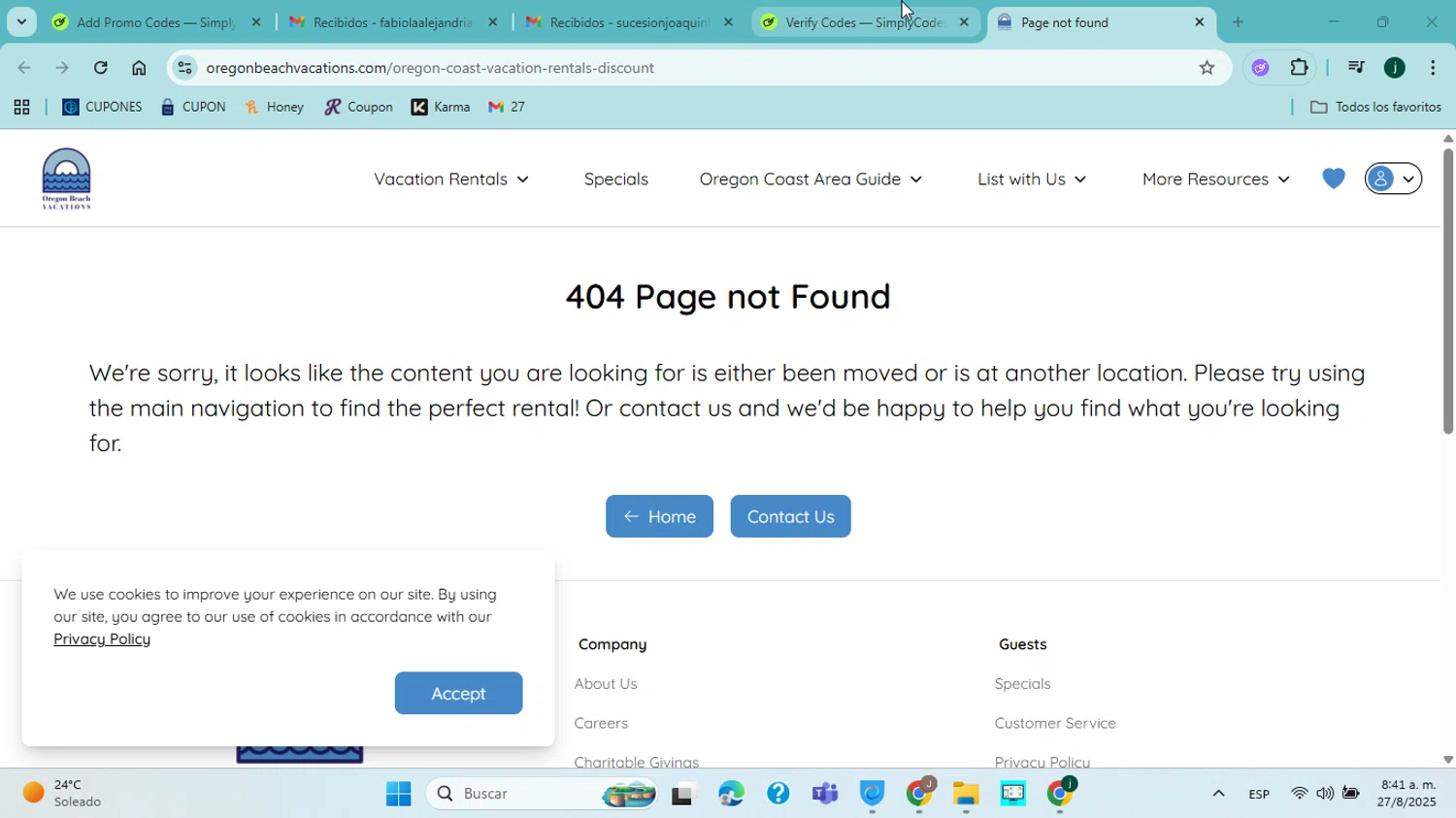Open the clock and date in taskbar
Screen dimensions: 1456x818
point(1407,794)
